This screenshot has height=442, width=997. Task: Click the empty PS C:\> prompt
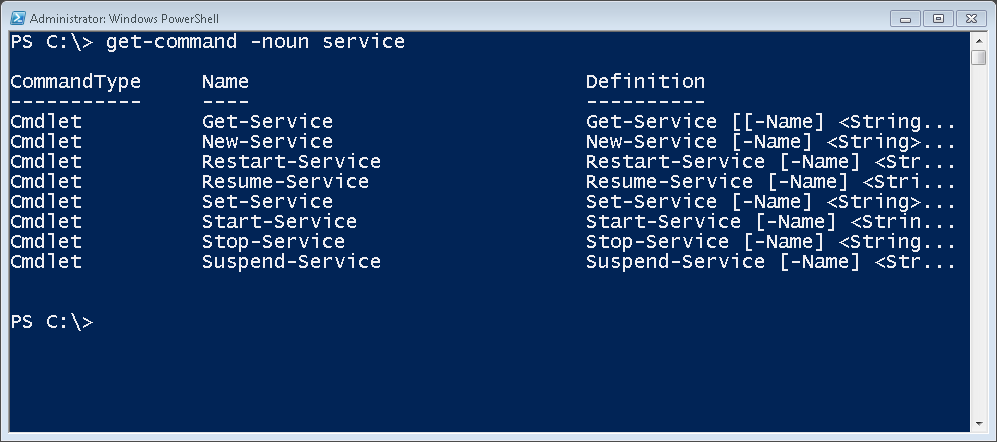52,322
